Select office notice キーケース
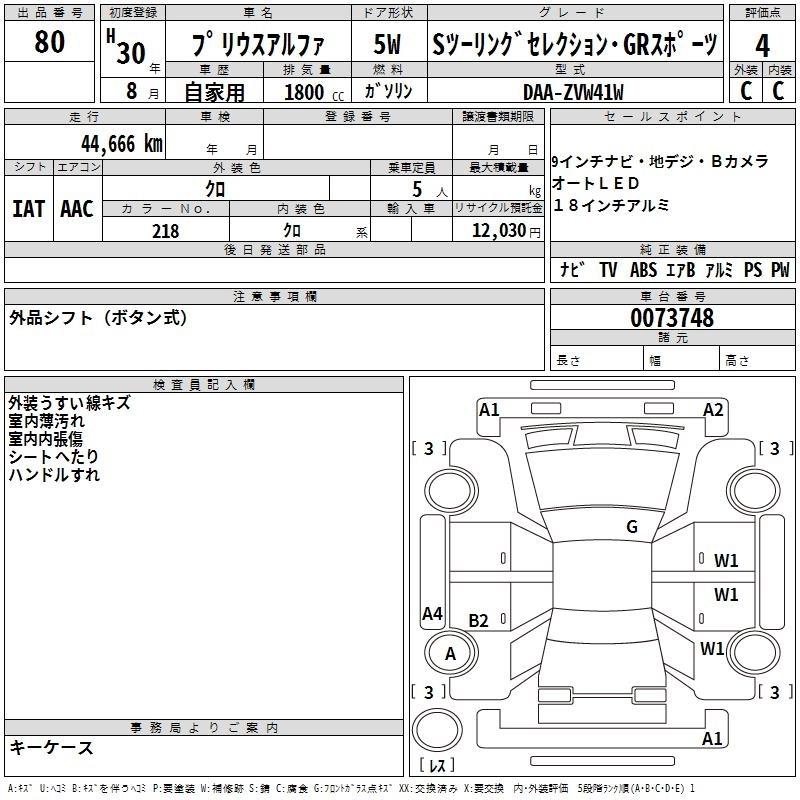800x800 pixels. 52,748
